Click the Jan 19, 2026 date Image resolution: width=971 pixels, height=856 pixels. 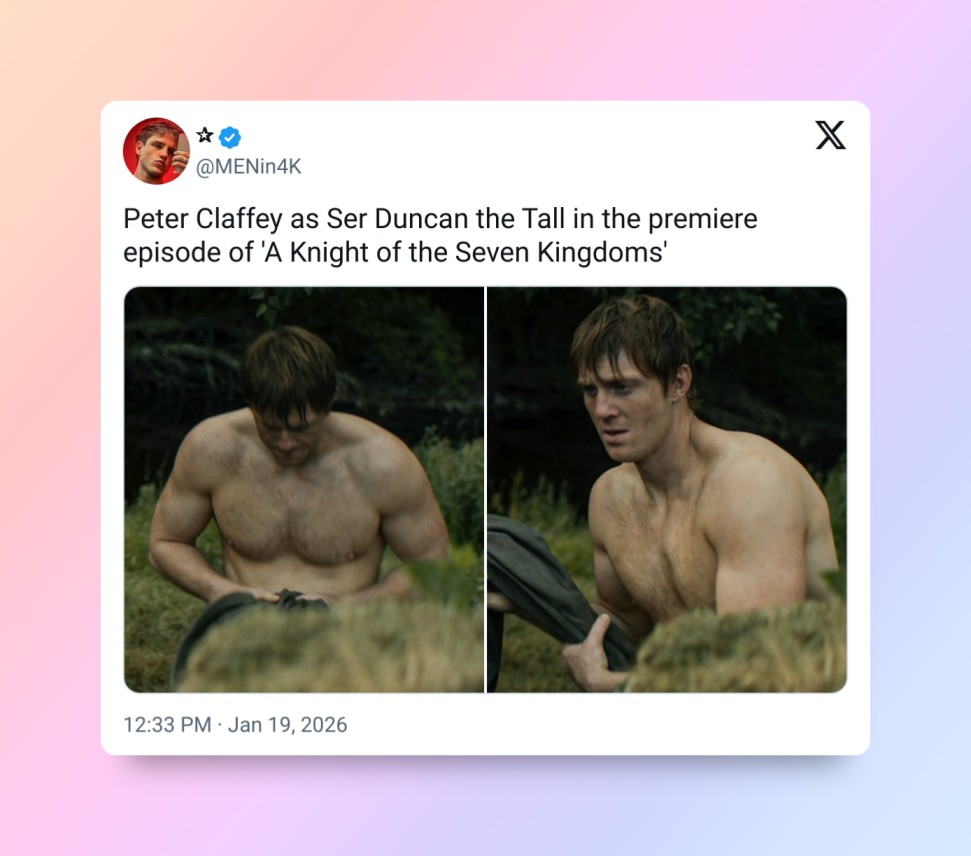pyautogui.click(x=287, y=725)
